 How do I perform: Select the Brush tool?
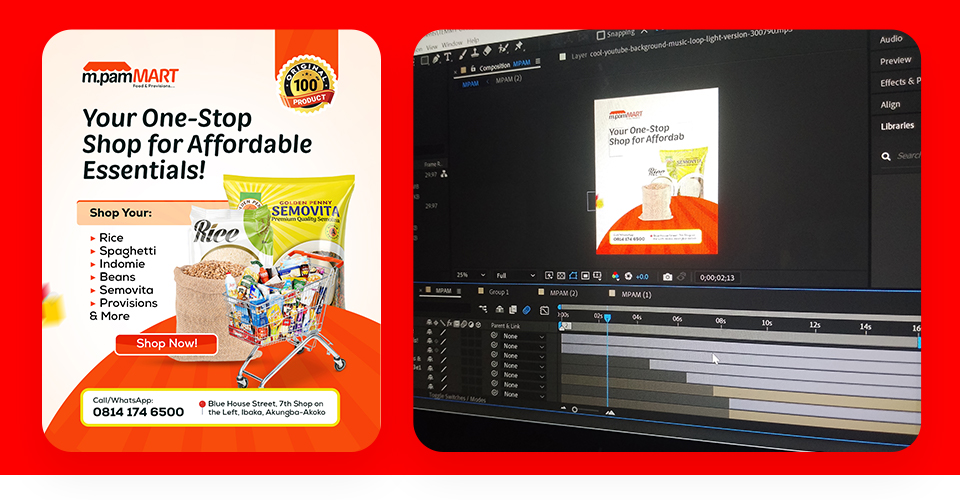tap(463, 54)
